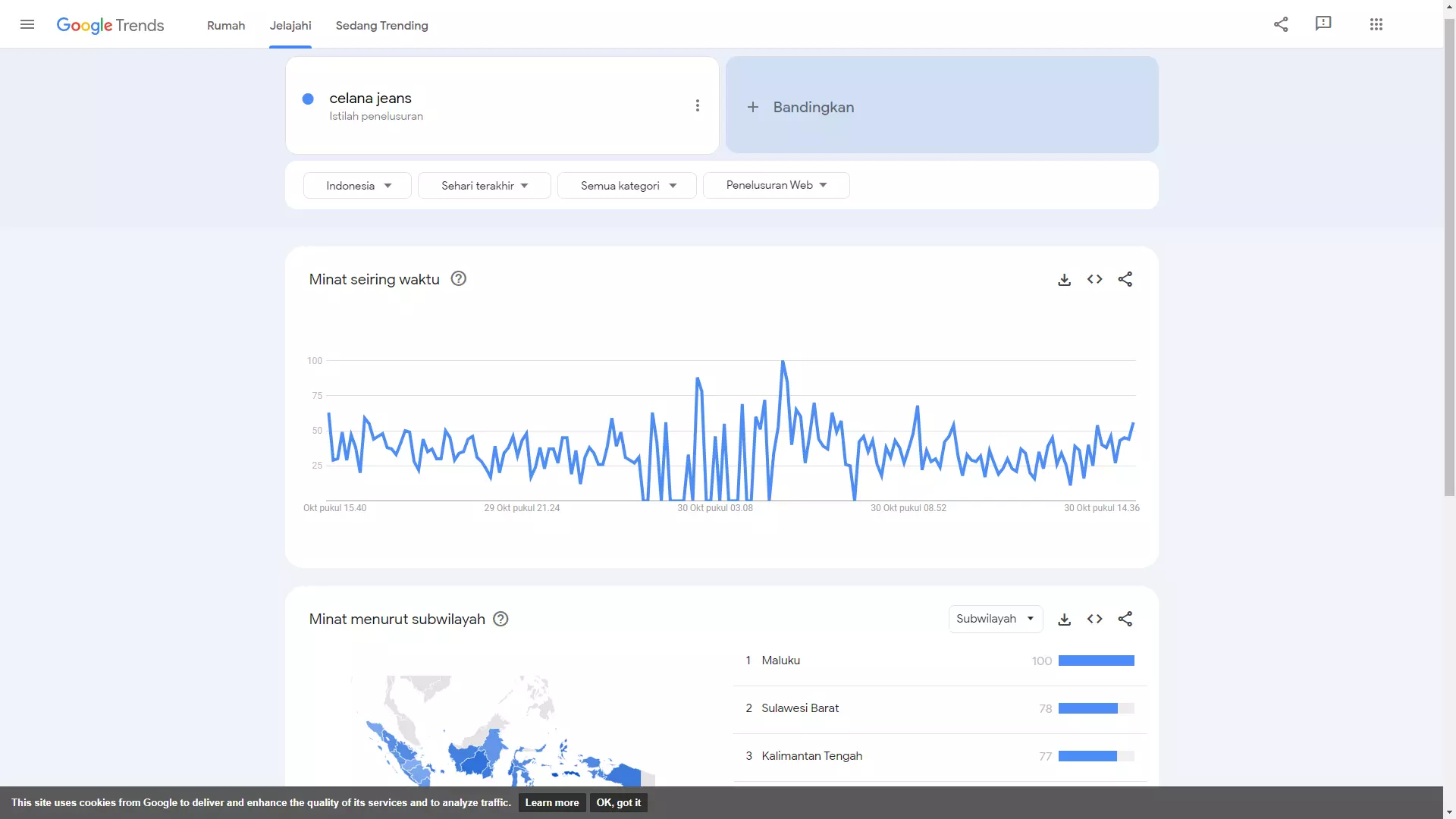Share the Minat menurut subwilayah chart
The image size is (1456, 819).
tap(1125, 619)
